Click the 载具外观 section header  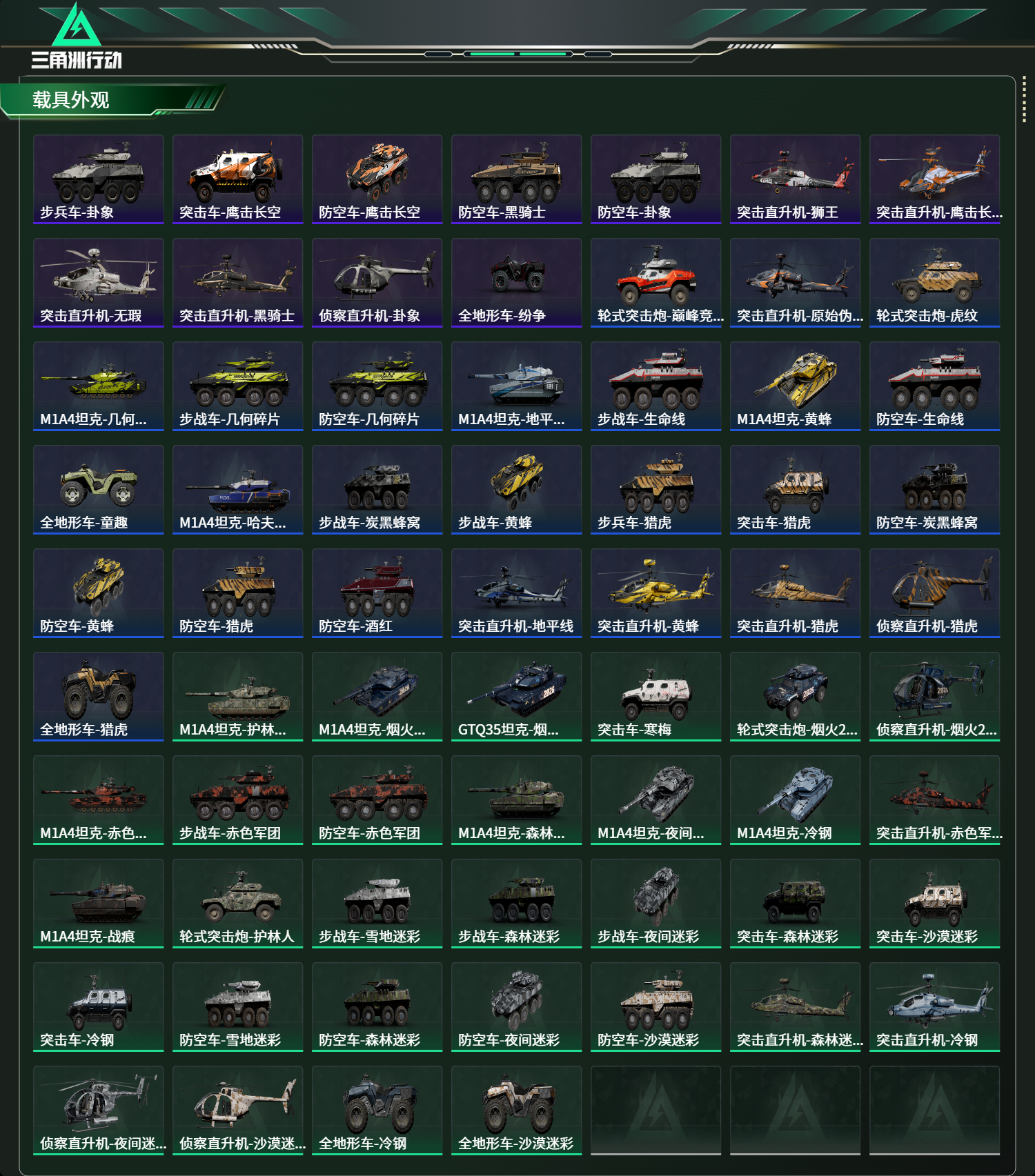click(70, 100)
